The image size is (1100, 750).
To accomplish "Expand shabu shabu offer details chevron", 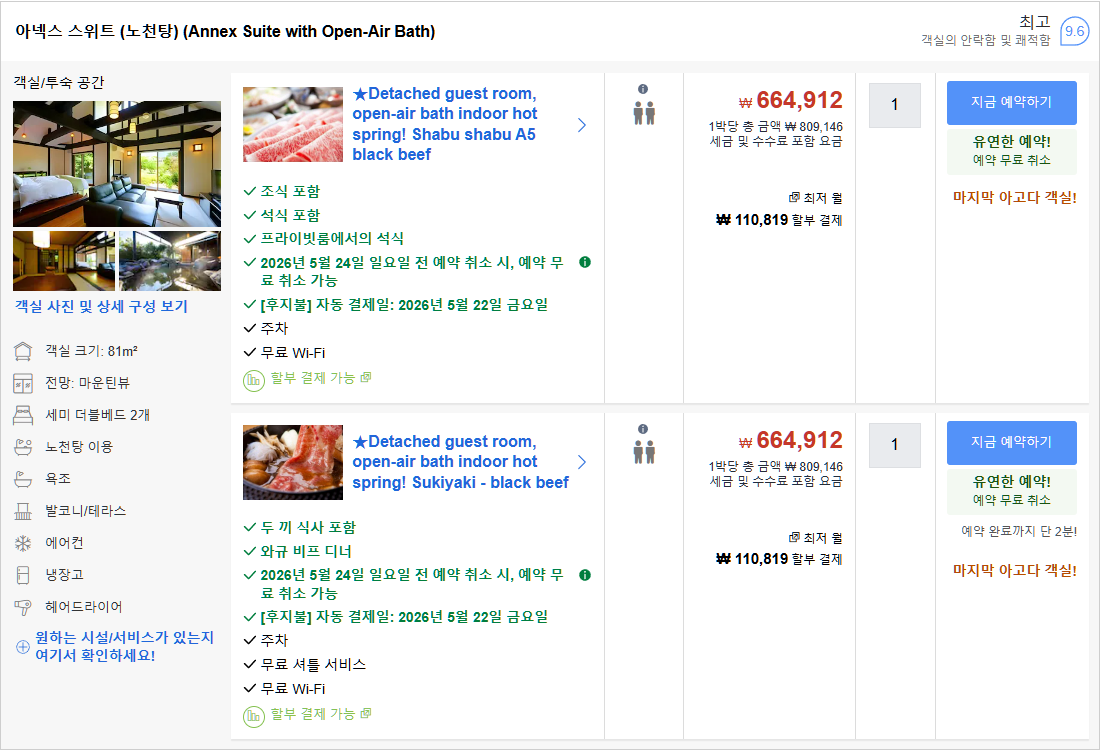I will [x=582, y=125].
